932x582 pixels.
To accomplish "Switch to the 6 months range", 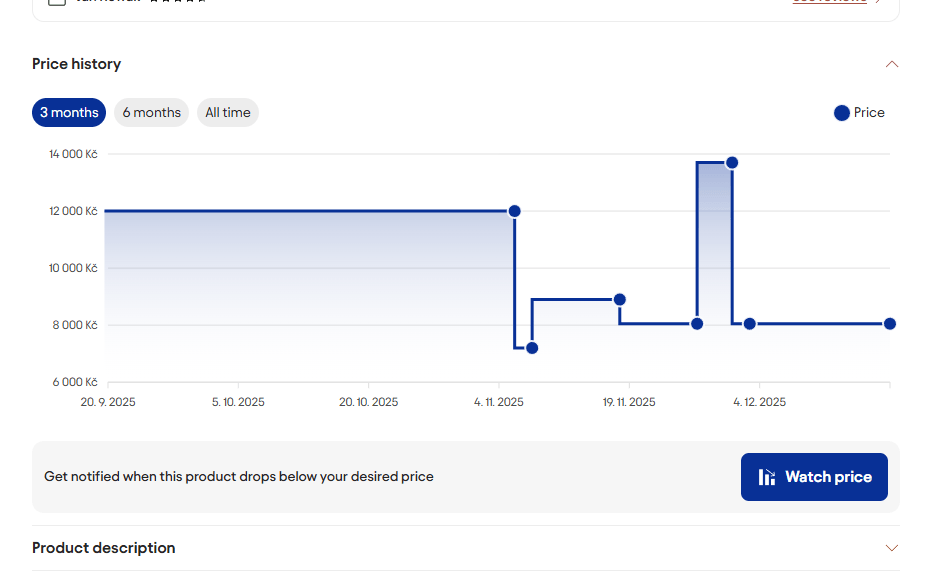I will pos(151,113).
